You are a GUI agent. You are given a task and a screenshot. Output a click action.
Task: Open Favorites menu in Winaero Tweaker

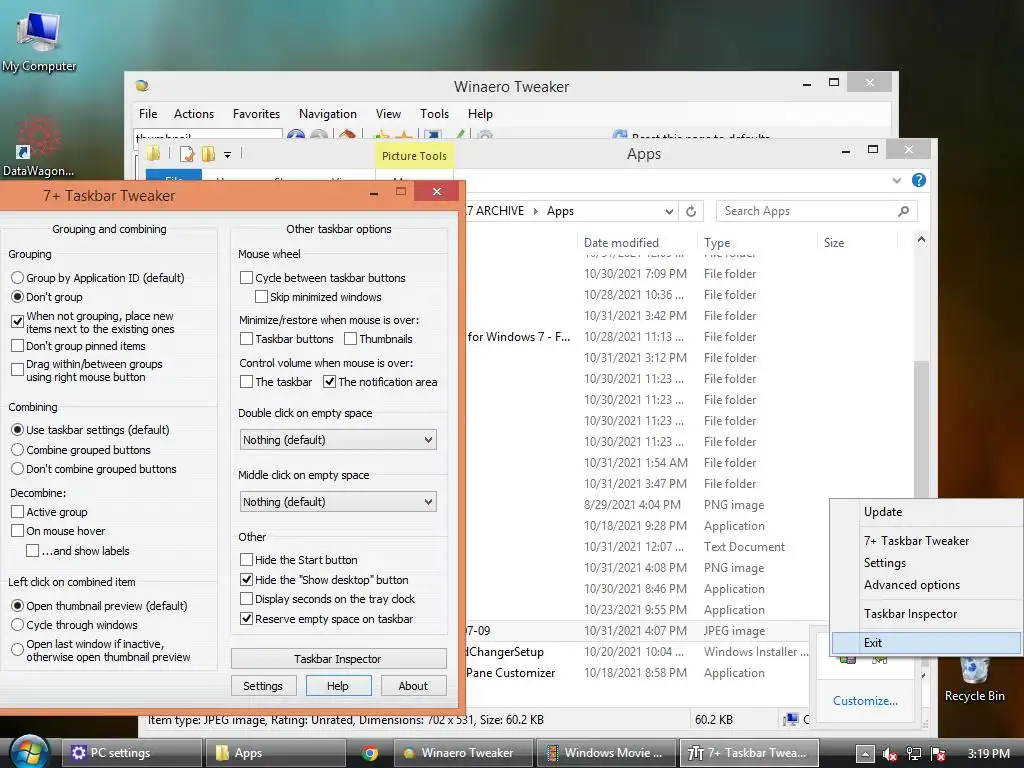pyautogui.click(x=256, y=114)
